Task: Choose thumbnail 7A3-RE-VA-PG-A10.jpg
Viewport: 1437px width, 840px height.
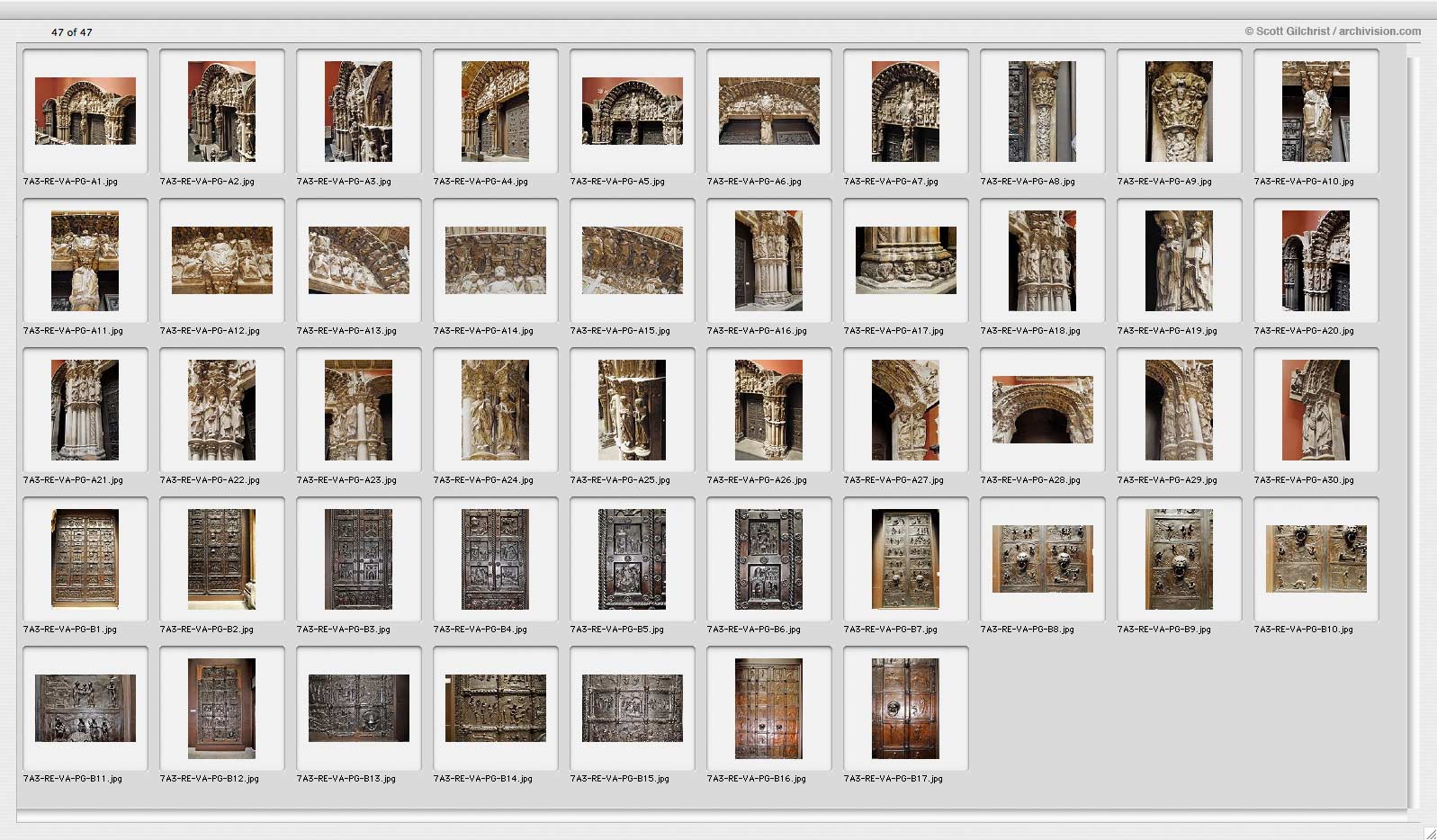Action: pyautogui.click(x=1316, y=111)
